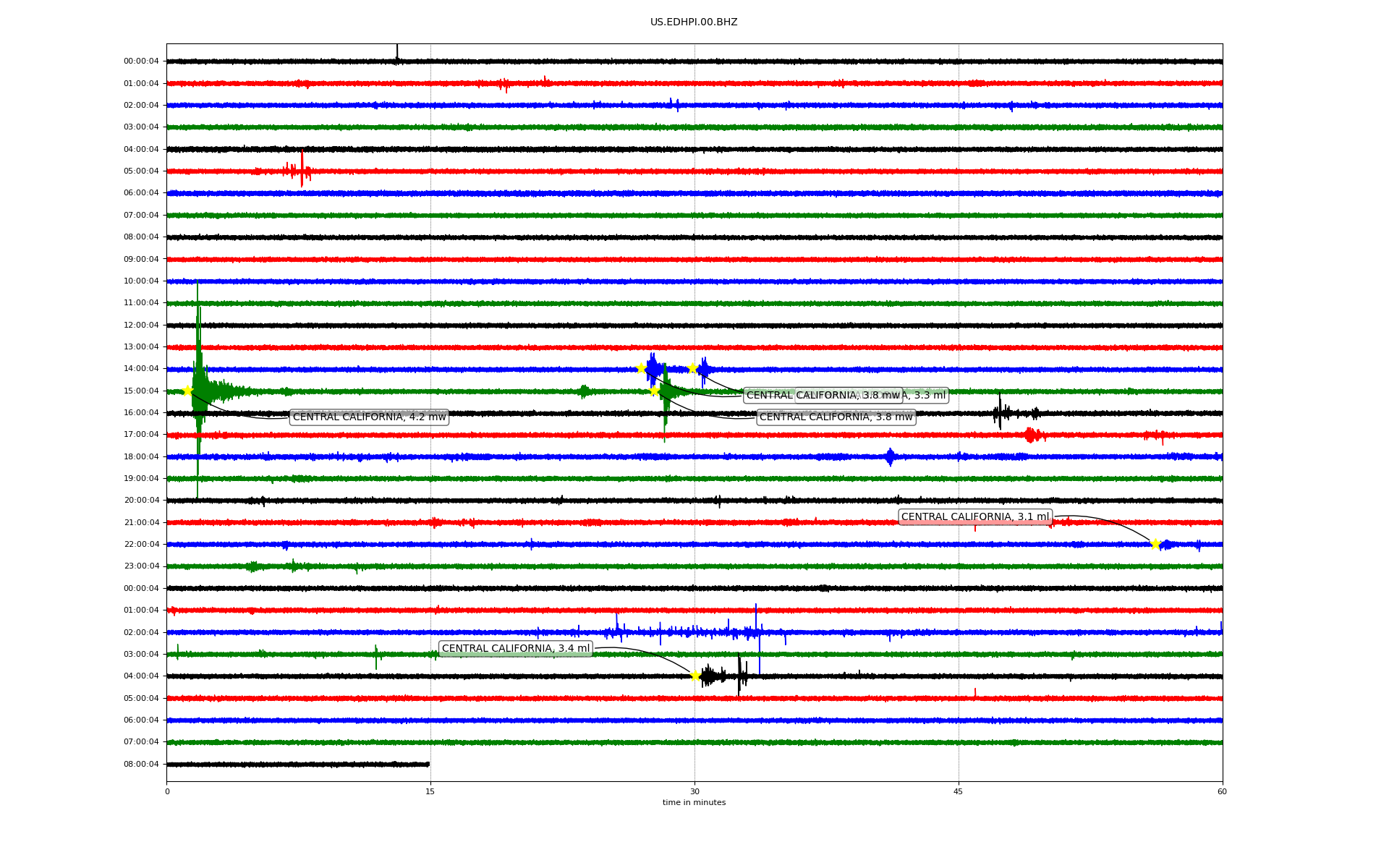The image size is (1389, 868).
Task: Click the 18:00:04 row time label
Action: tap(141, 457)
